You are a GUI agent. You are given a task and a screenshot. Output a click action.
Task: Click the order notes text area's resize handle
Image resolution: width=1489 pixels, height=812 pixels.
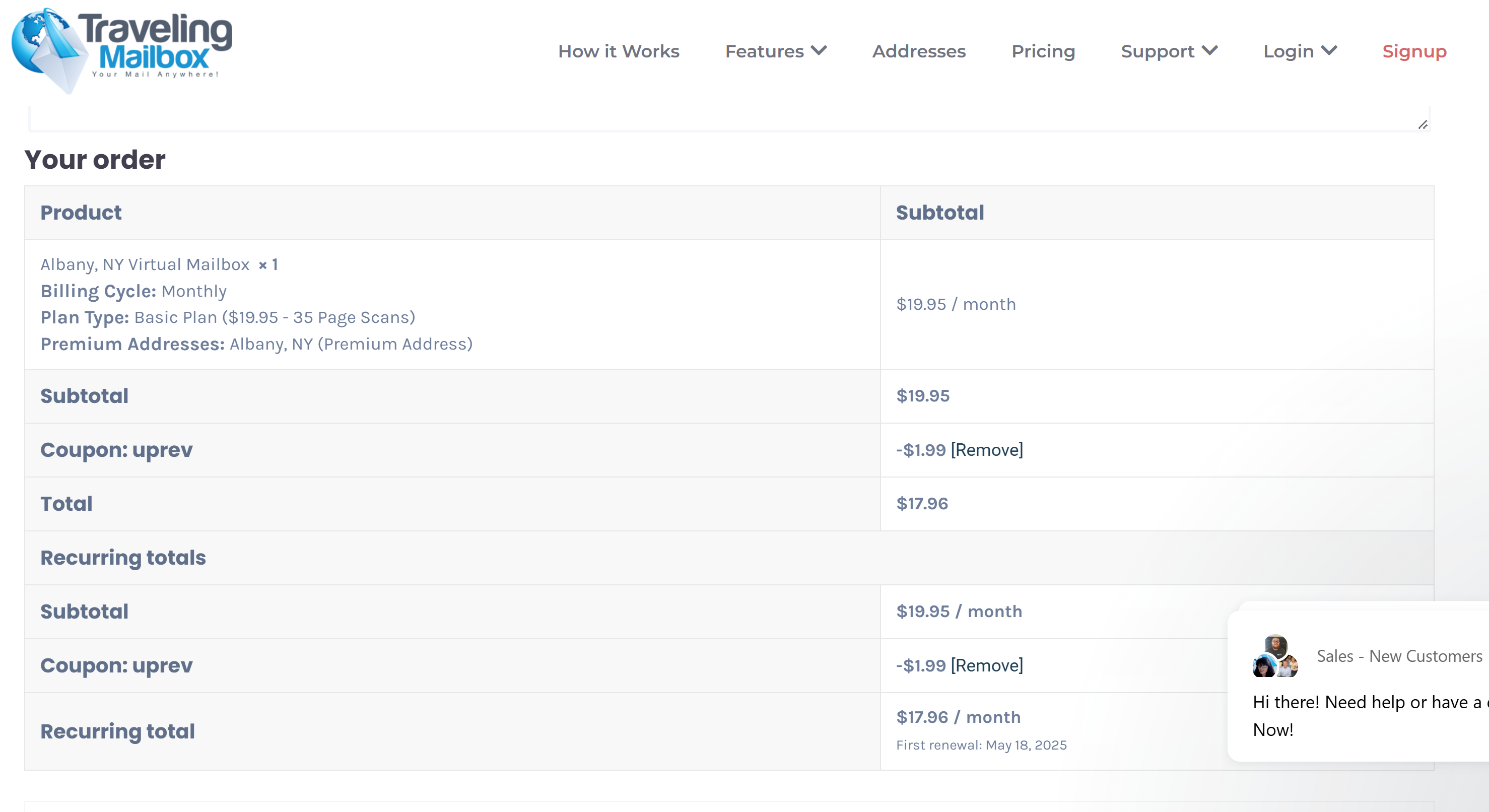point(1423,124)
